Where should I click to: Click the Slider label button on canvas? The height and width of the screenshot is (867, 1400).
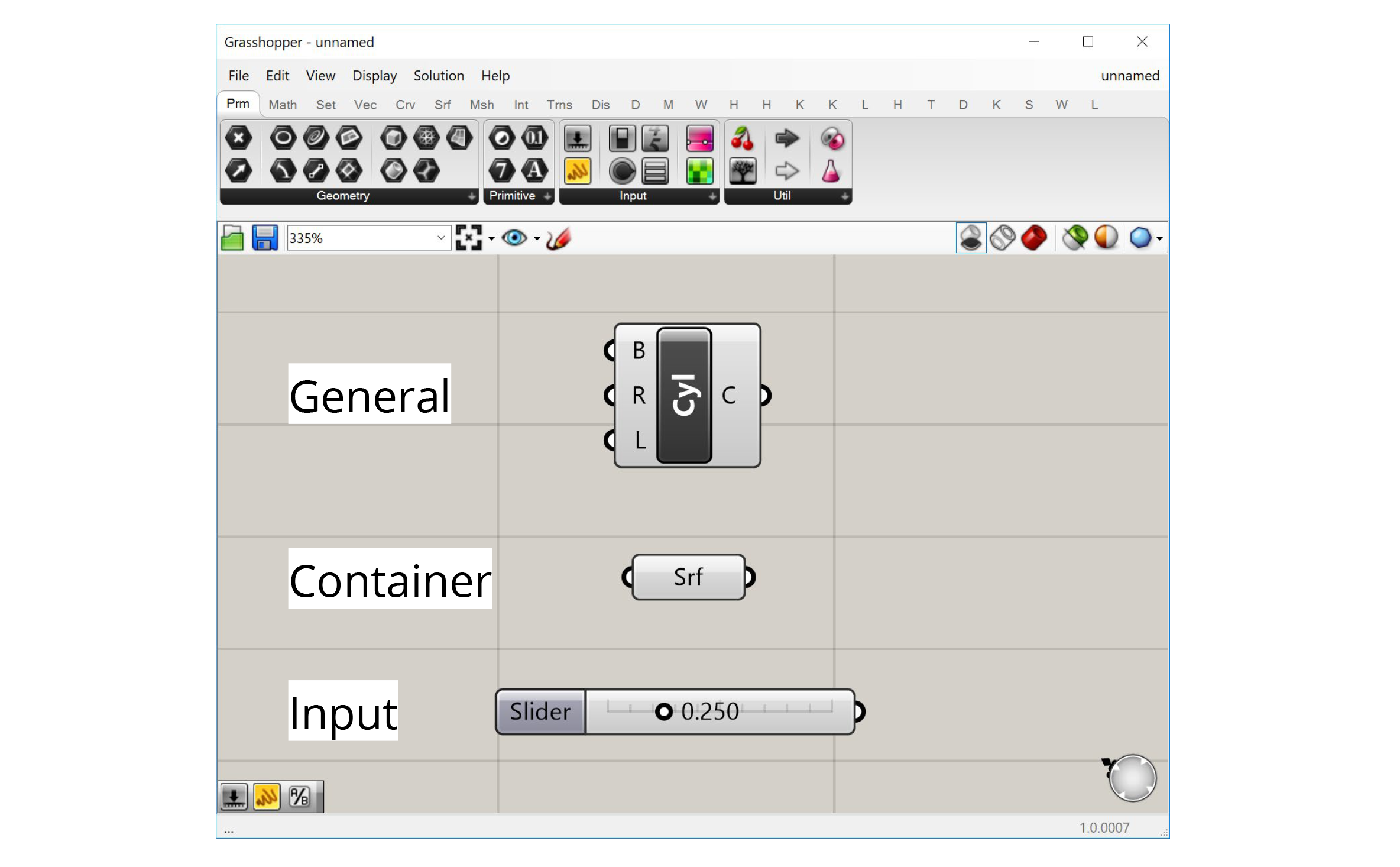(x=540, y=711)
